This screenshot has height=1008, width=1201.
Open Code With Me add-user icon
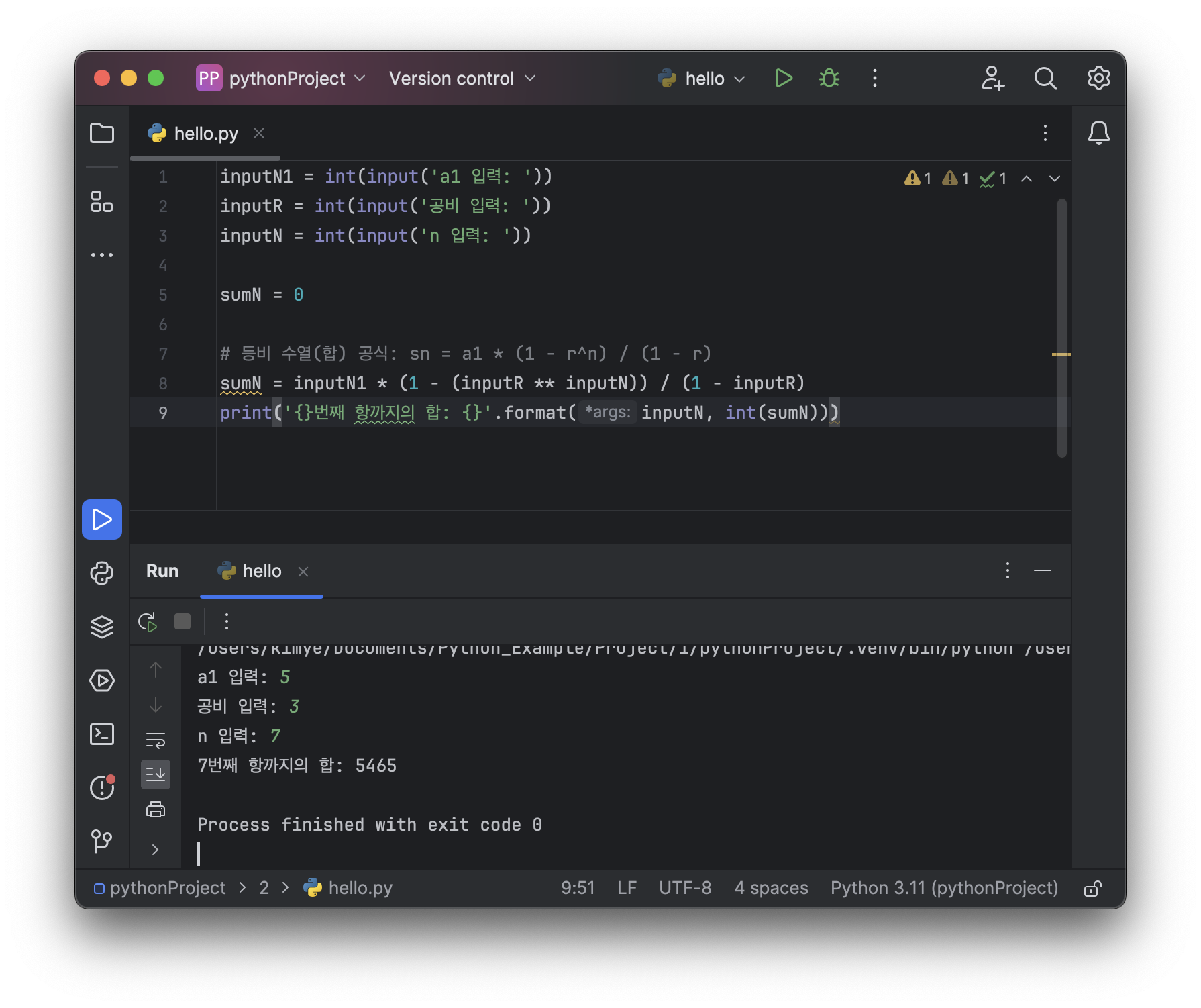[x=992, y=79]
